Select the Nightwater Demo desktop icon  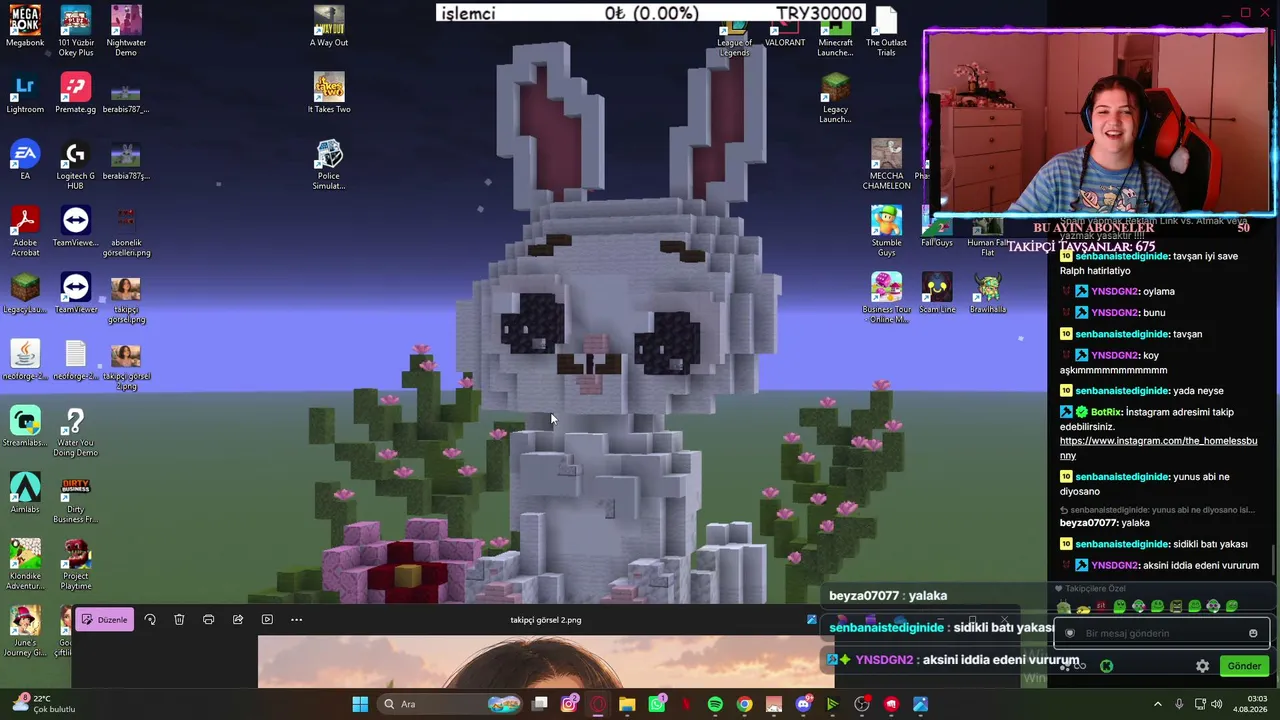tap(125, 30)
